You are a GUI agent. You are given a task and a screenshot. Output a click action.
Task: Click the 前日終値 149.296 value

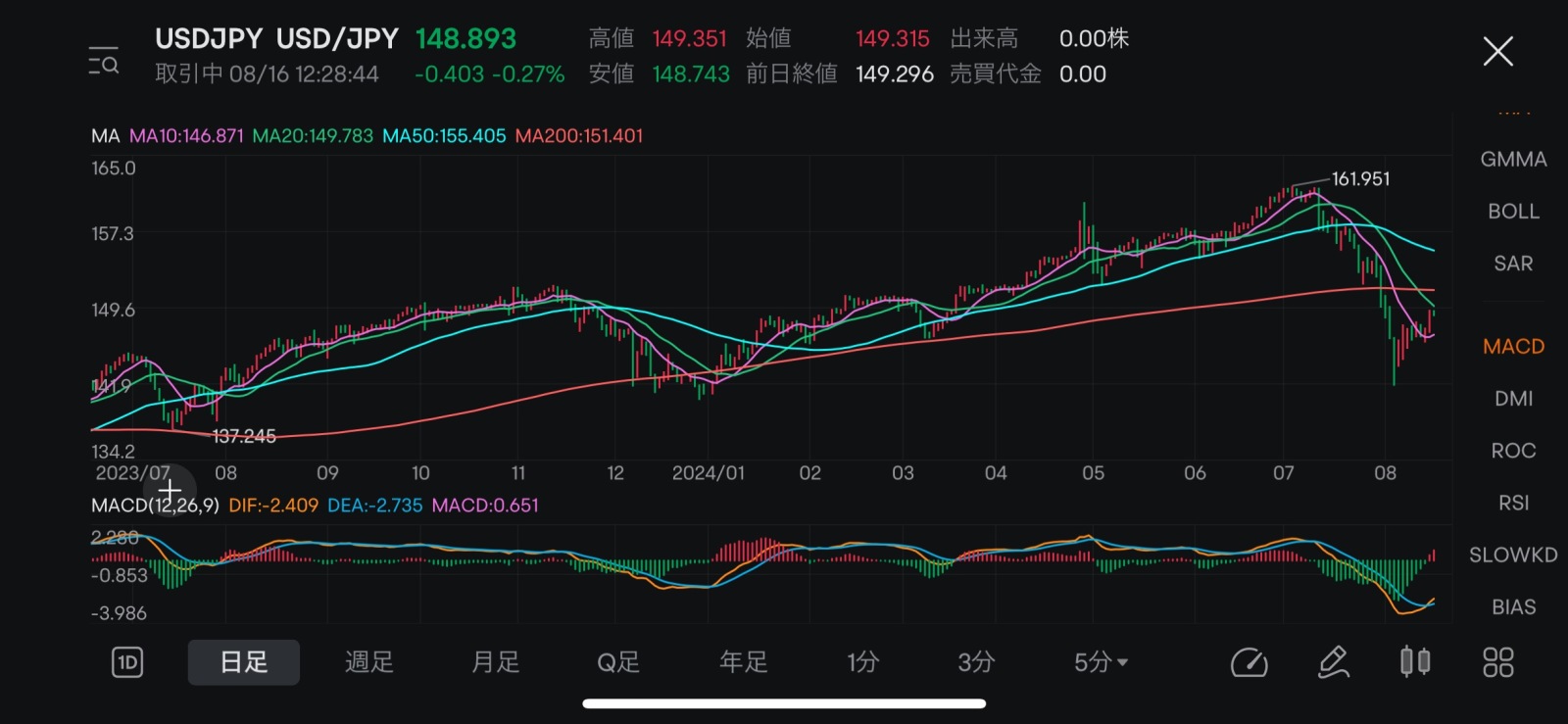pyautogui.click(x=895, y=74)
